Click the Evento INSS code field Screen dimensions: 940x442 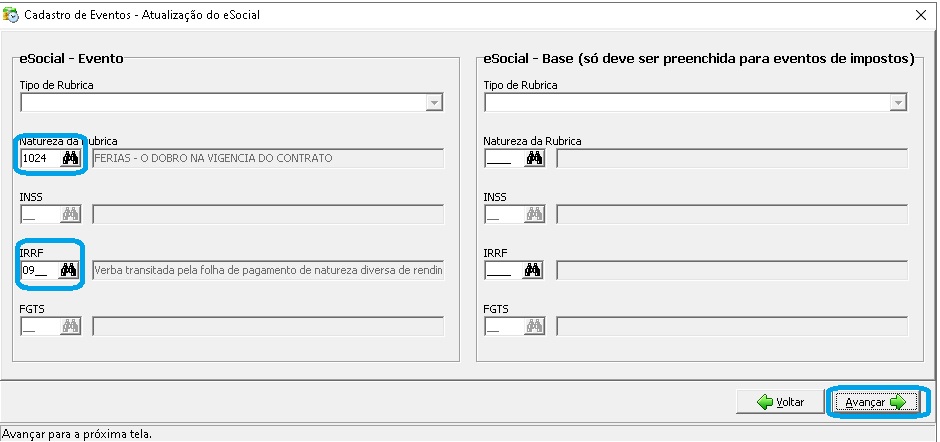pyautogui.click(x=39, y=214)
